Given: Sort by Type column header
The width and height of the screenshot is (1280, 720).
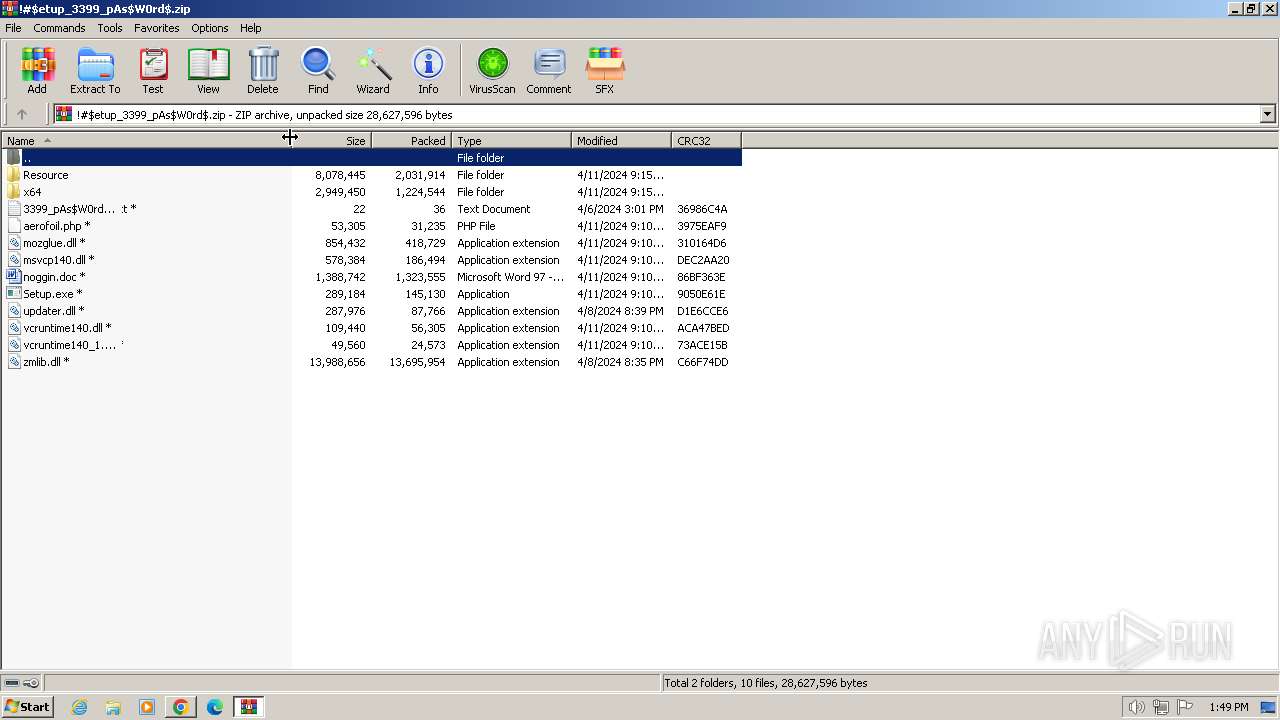Looking at the screenshot, I should [x=511, y=141].
